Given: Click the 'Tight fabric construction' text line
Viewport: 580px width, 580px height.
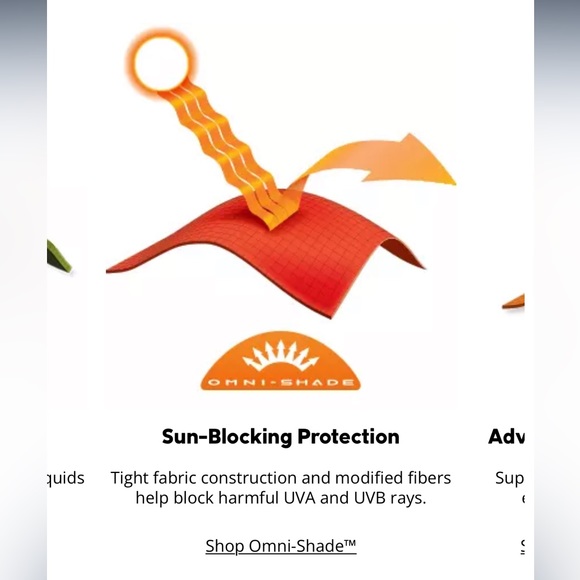Looking at the screenshot, I should pyautogui.click(x=281, y=478).
